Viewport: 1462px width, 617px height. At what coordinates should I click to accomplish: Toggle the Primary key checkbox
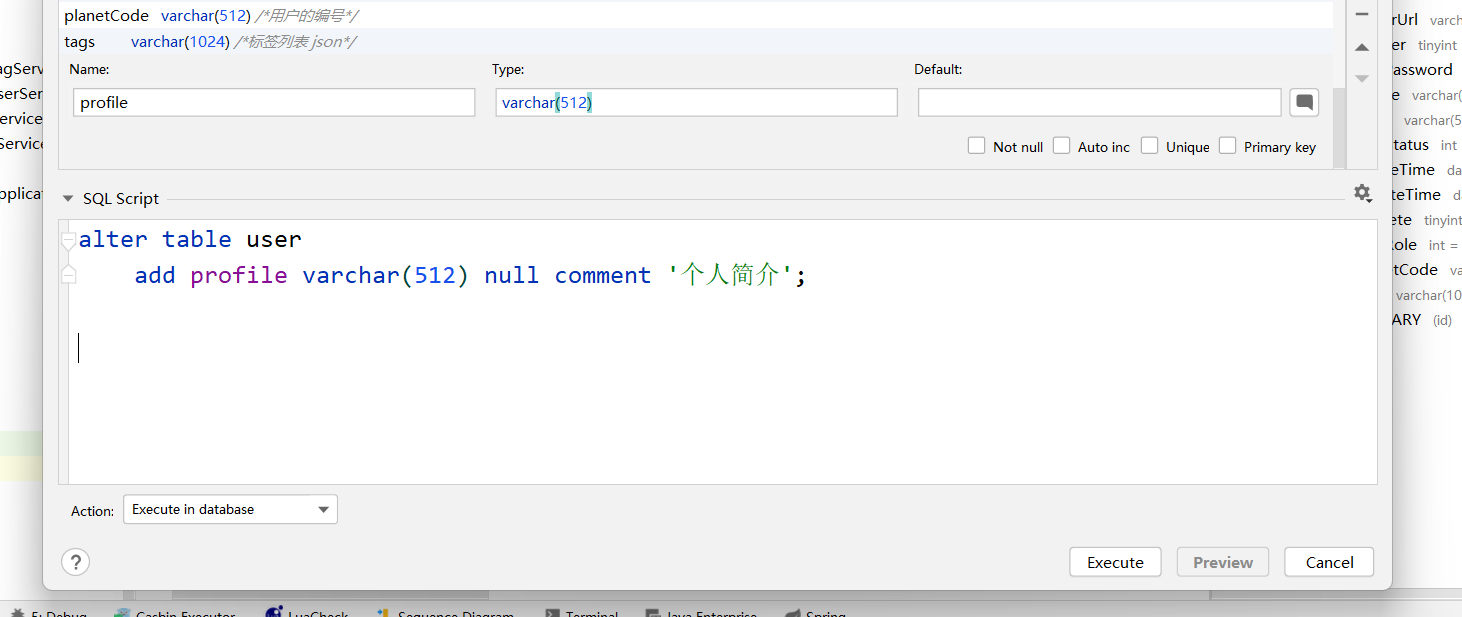coord(1228,146)
